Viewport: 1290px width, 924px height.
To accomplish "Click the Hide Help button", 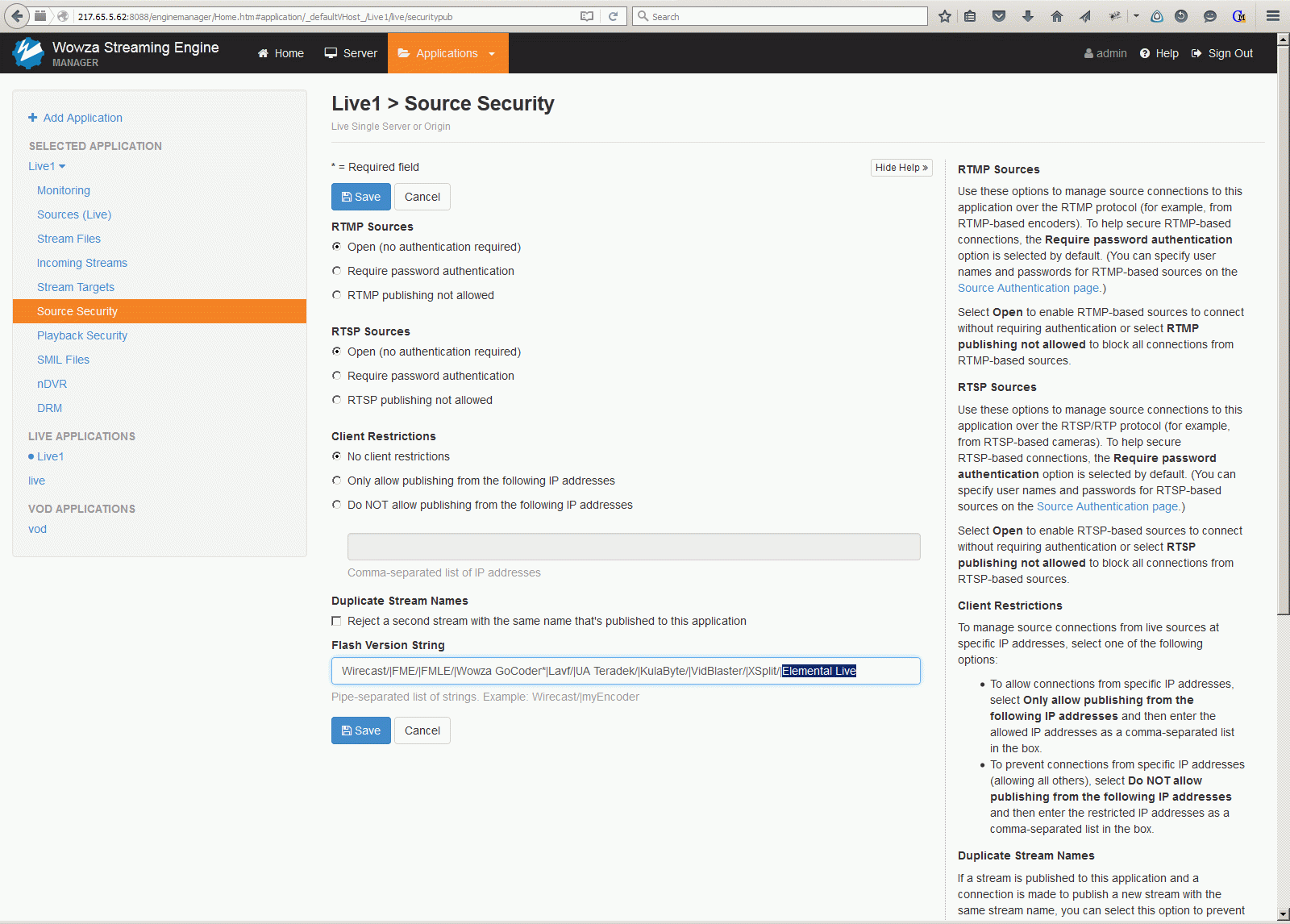I will tap(901, 168).
